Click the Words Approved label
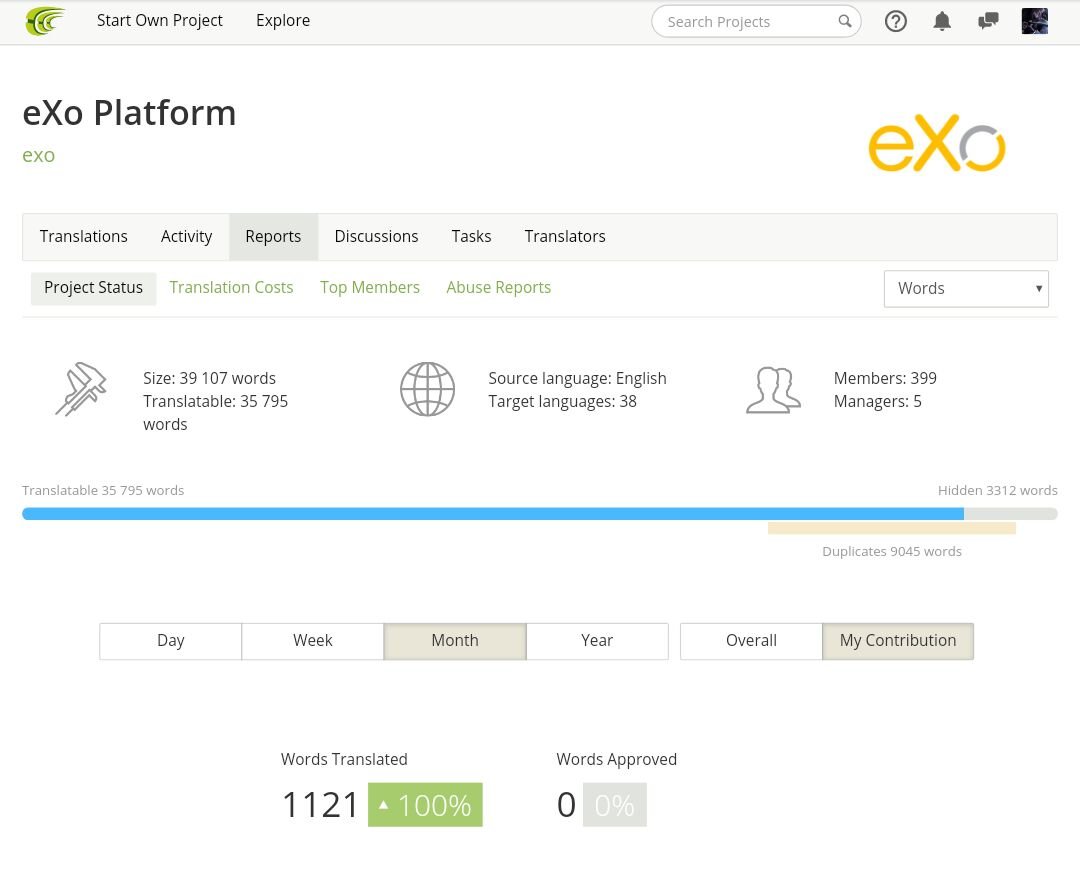1080x880 pixels. (x=616, y=759)
